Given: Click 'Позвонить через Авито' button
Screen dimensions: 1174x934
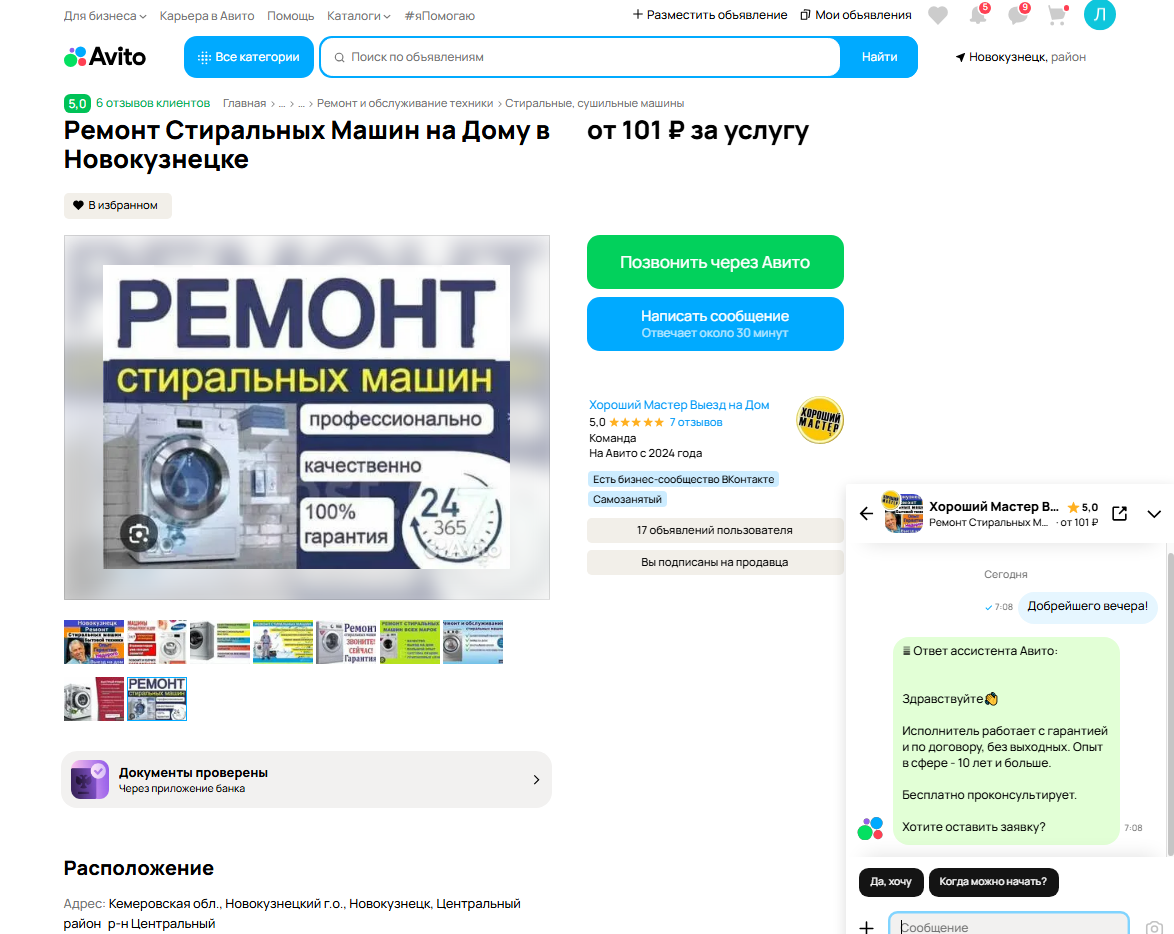Looking at the screenshot, I should pos(715,262).
